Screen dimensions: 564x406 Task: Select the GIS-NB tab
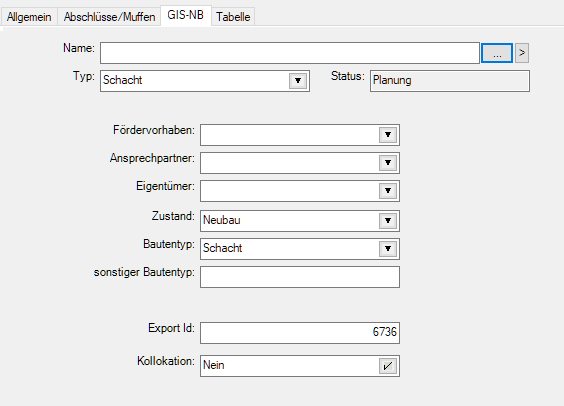coord(186,15)
